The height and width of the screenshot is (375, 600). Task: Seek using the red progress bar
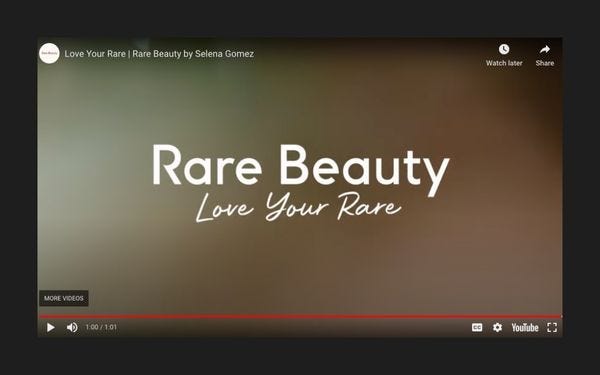[300, 316]
